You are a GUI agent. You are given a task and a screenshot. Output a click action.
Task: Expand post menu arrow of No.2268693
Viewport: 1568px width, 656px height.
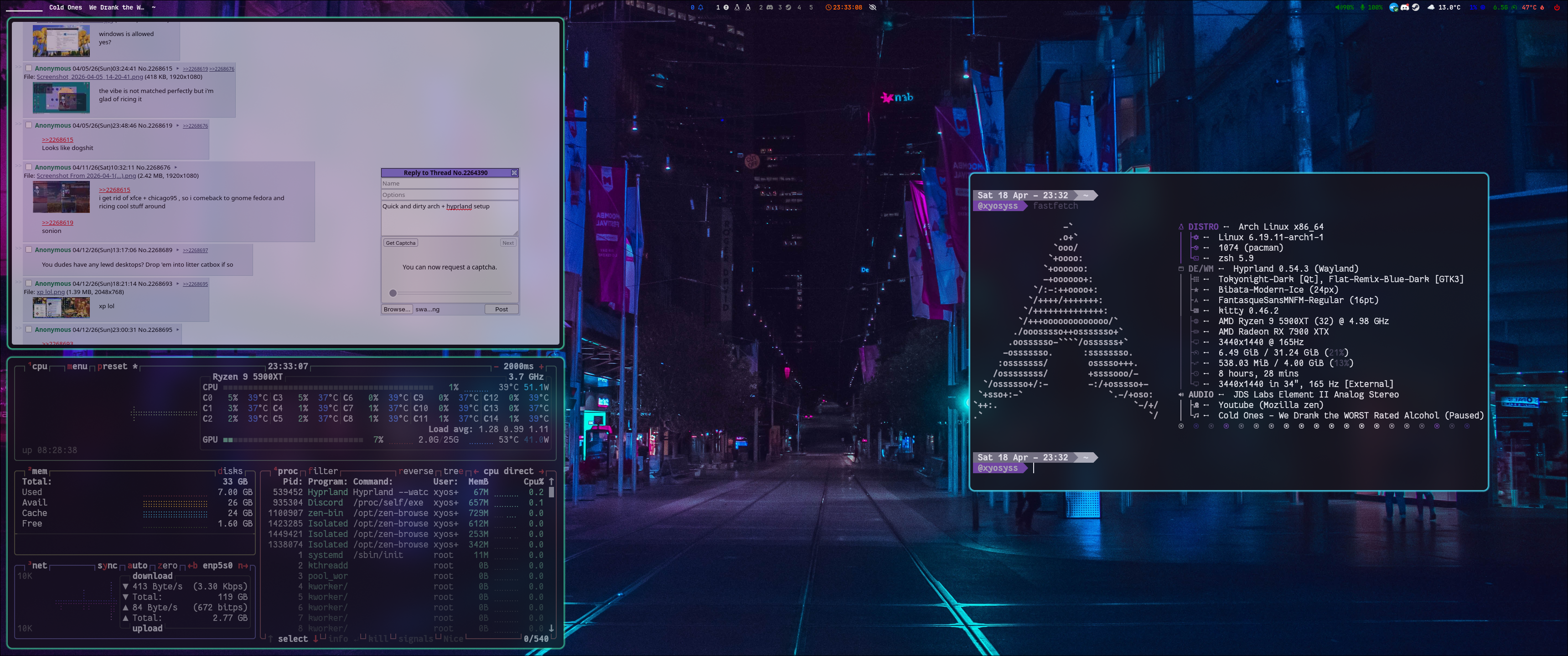[x=178, y=284]
